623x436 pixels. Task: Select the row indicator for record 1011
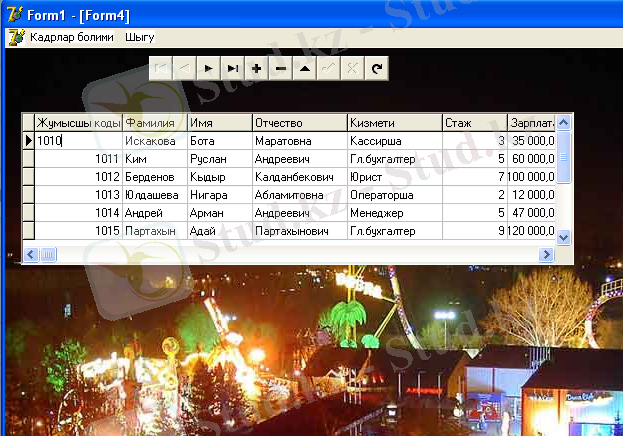29,159
